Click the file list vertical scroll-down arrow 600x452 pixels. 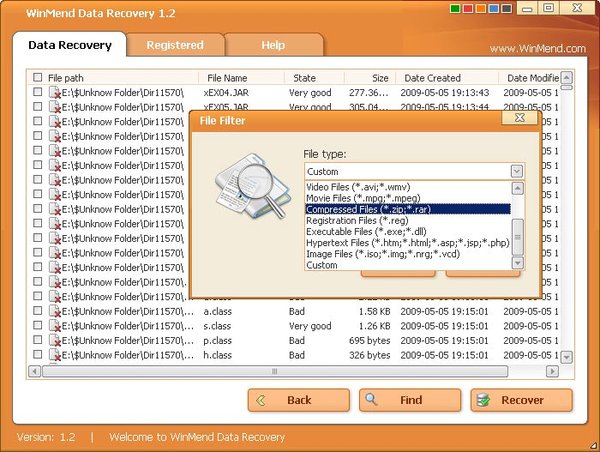pyautogui.click(x=566, y=357)
